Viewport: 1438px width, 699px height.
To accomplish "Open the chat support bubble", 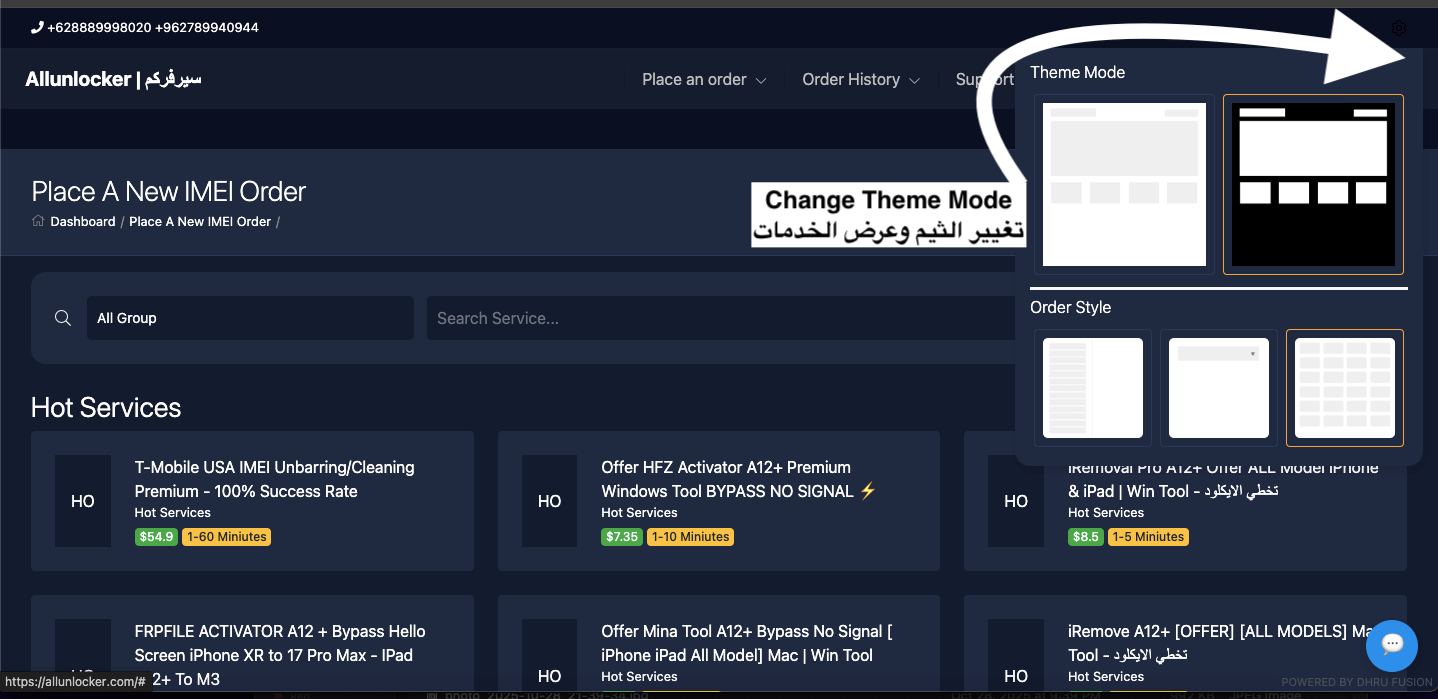I will [x=1392, y=646].
